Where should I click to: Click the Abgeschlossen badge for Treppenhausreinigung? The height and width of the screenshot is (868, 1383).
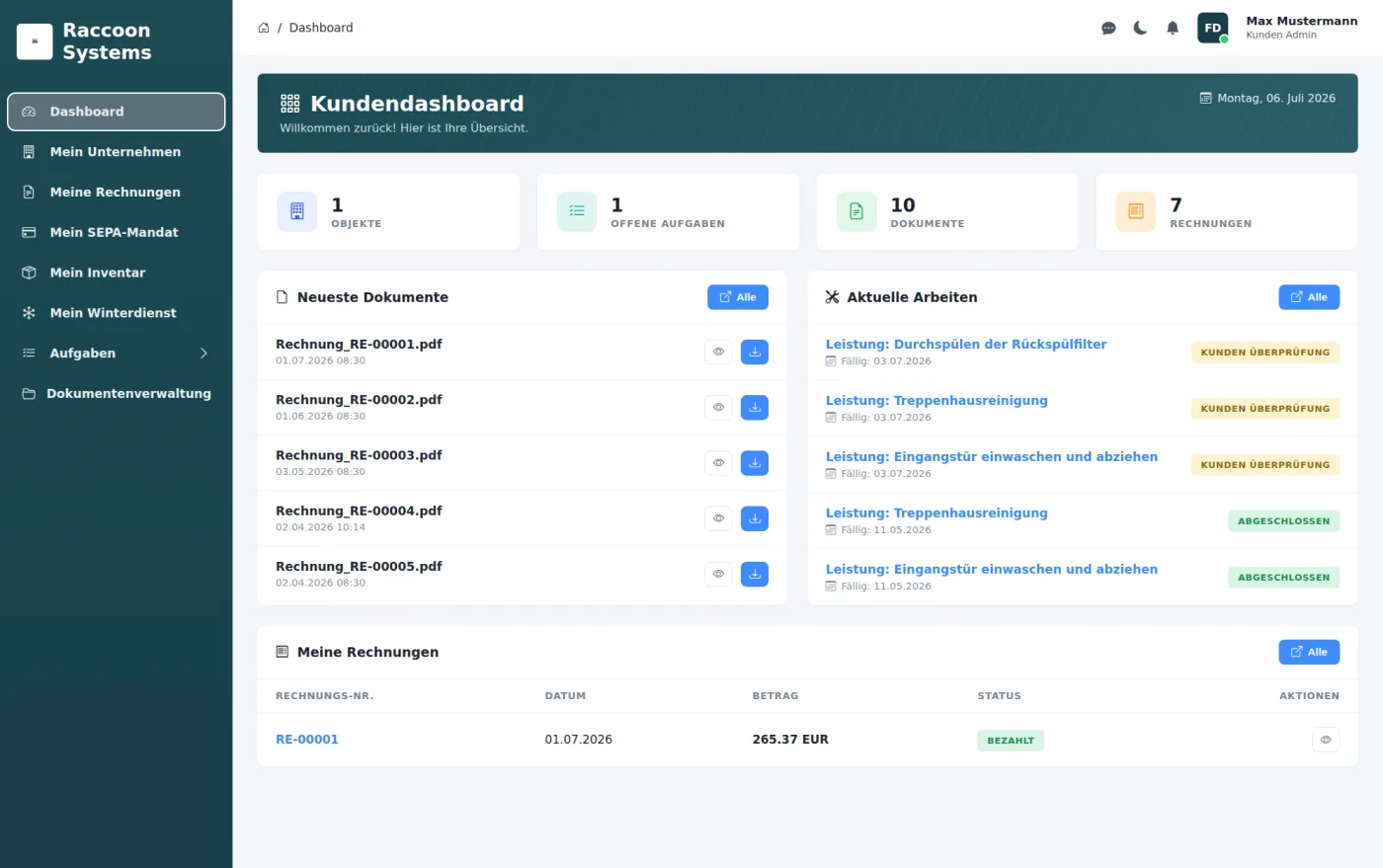(x=1283, y=521)
